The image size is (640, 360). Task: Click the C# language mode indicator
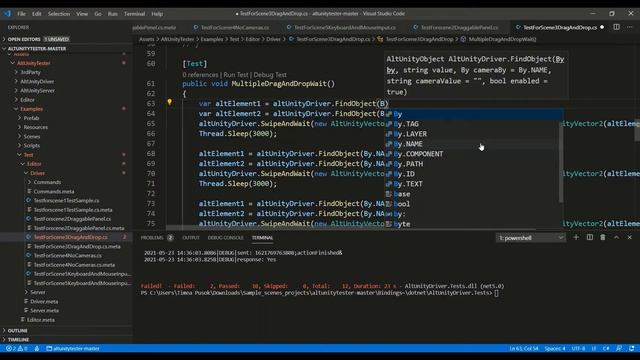tap(606, 349)
